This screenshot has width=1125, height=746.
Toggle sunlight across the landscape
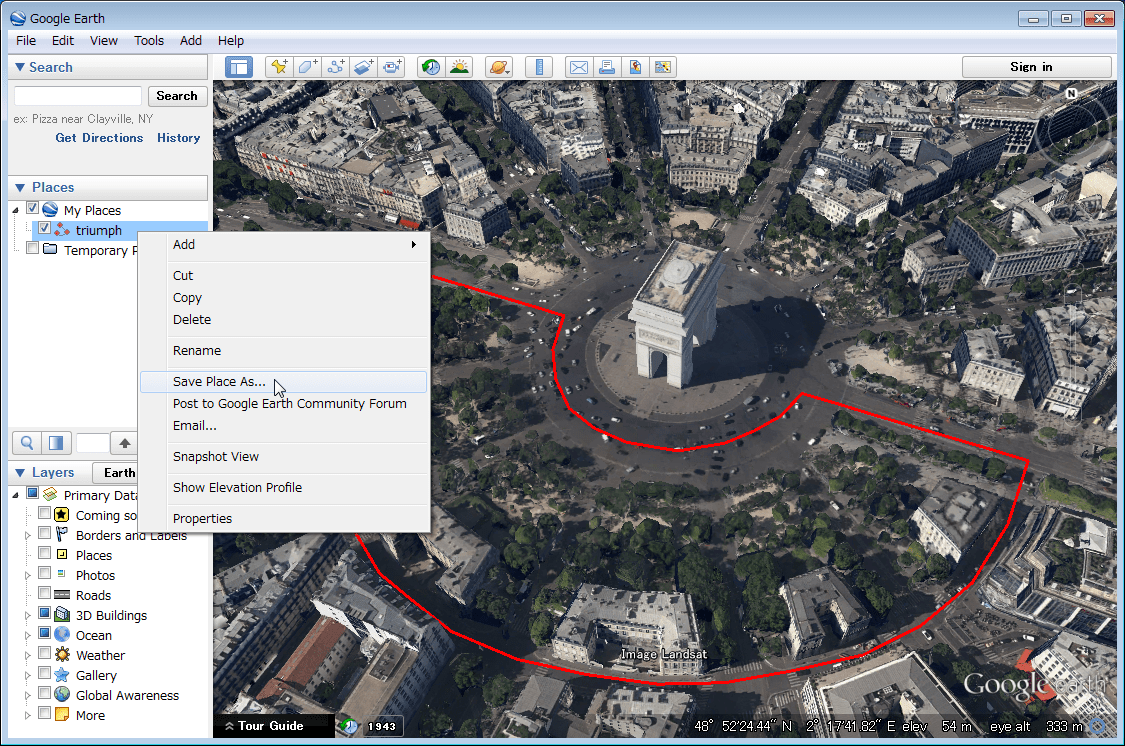point(459,67)
